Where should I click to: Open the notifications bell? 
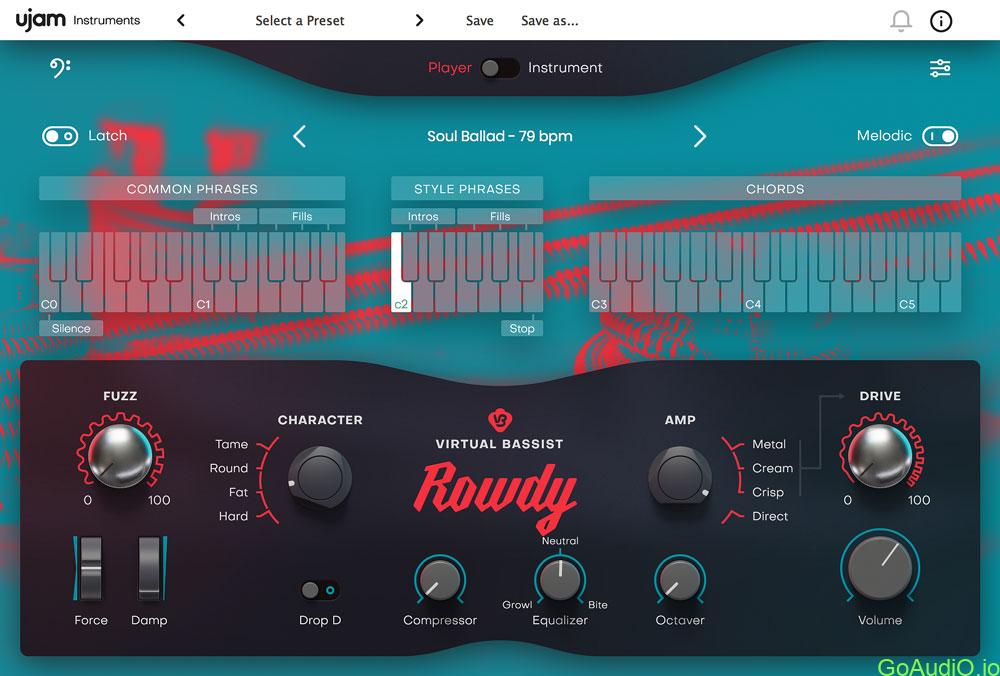click(901, 20)
